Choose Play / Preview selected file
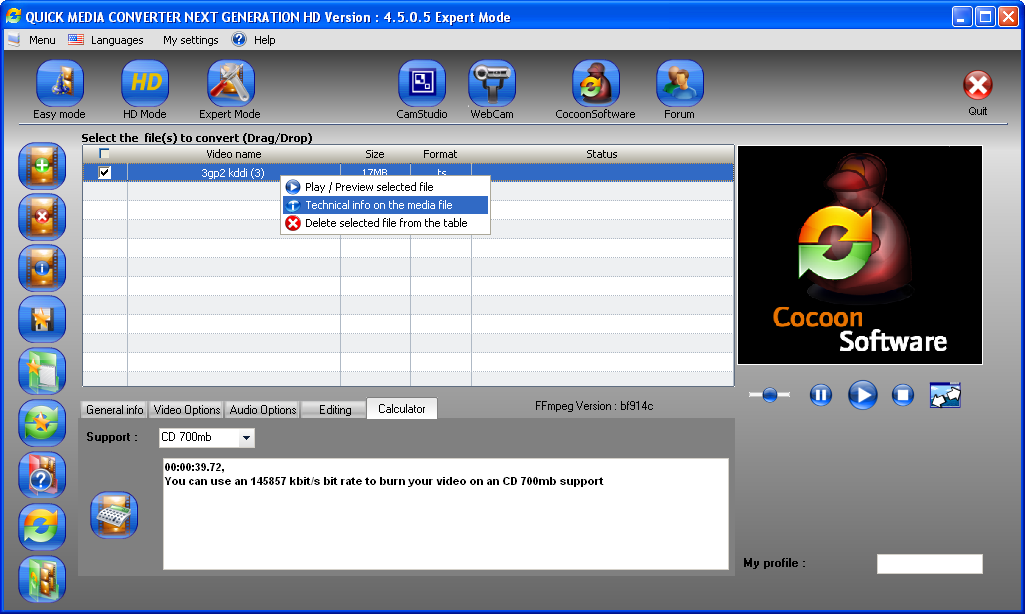The image size is (1025, 614). pos(386,187)
